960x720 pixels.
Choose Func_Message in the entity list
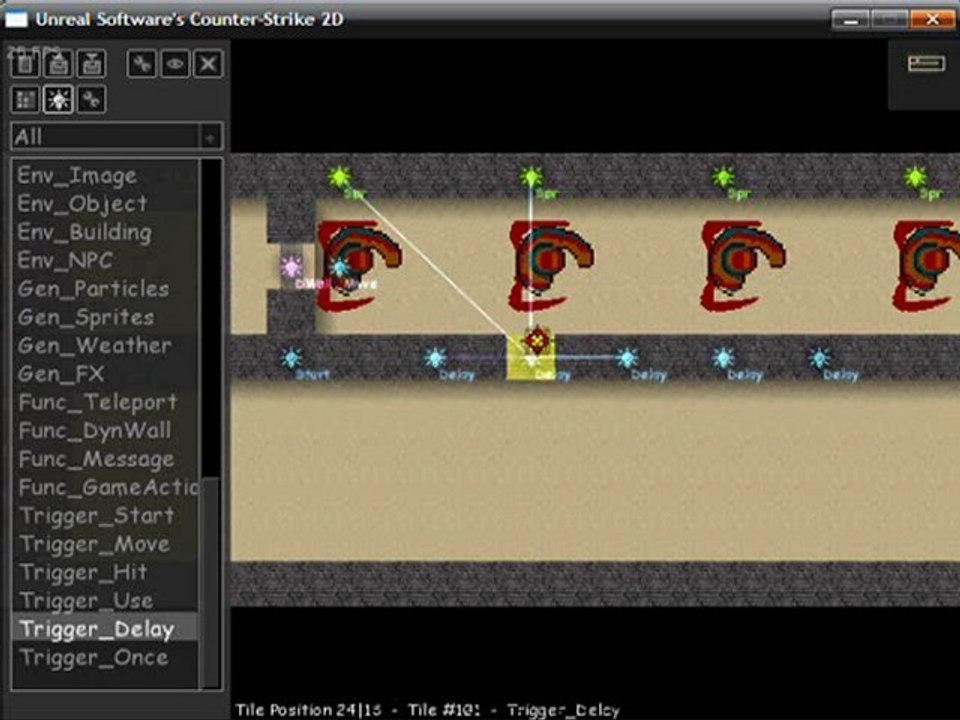(105, 459)
